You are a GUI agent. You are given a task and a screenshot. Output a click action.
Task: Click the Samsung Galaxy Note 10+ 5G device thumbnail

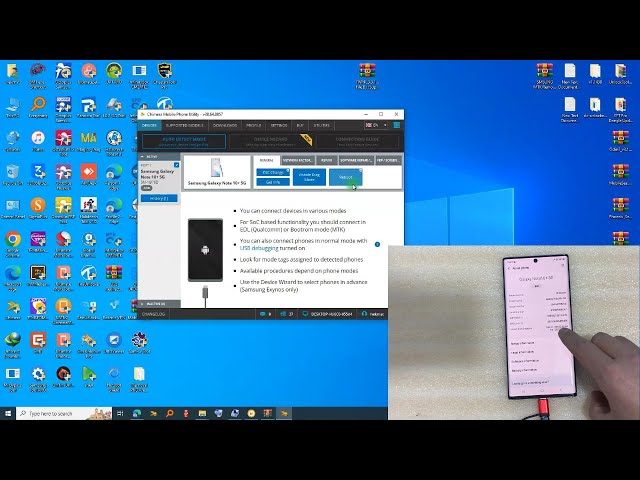pyautogui.click(x=217, y=172)
